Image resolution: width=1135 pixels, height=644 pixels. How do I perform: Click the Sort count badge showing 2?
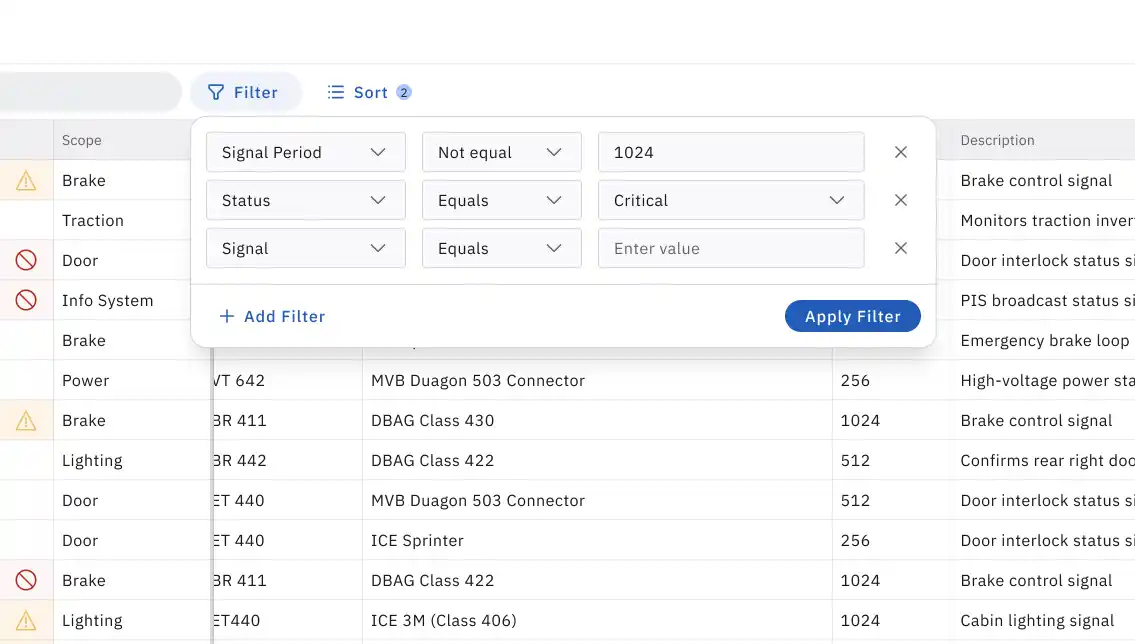[404, 92]
